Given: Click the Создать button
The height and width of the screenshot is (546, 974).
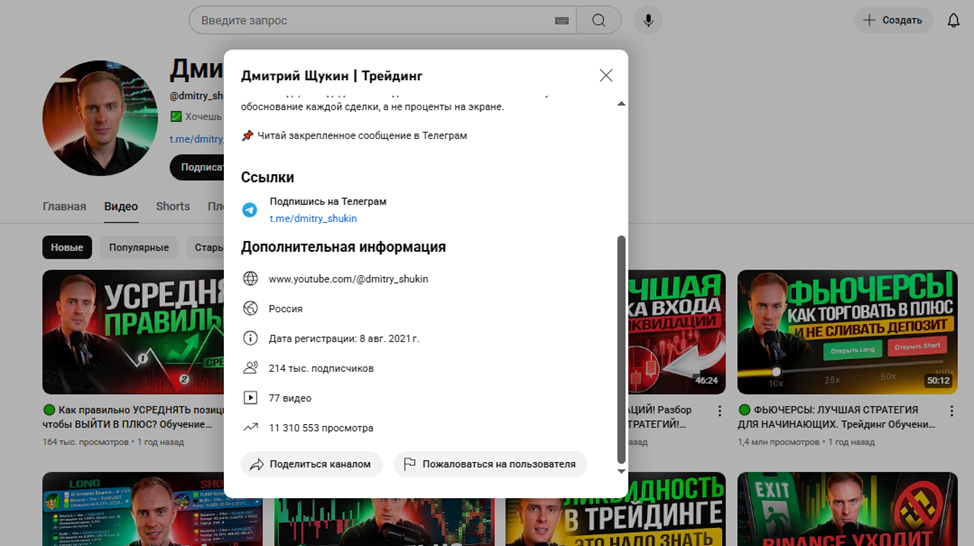Looking at the screenshot, I should coord(893,20).
